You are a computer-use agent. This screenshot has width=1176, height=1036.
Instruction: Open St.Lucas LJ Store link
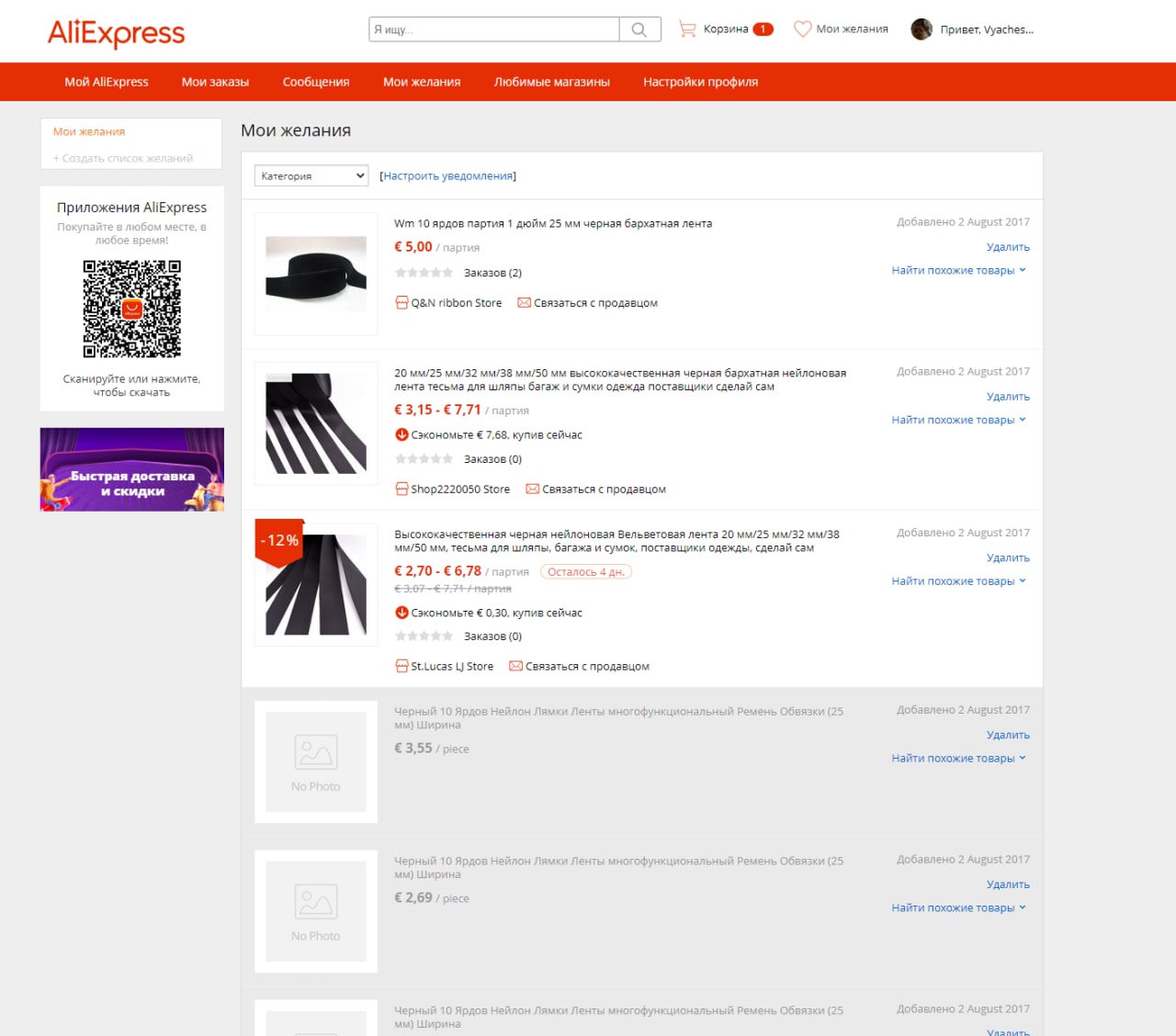[452, 667]
